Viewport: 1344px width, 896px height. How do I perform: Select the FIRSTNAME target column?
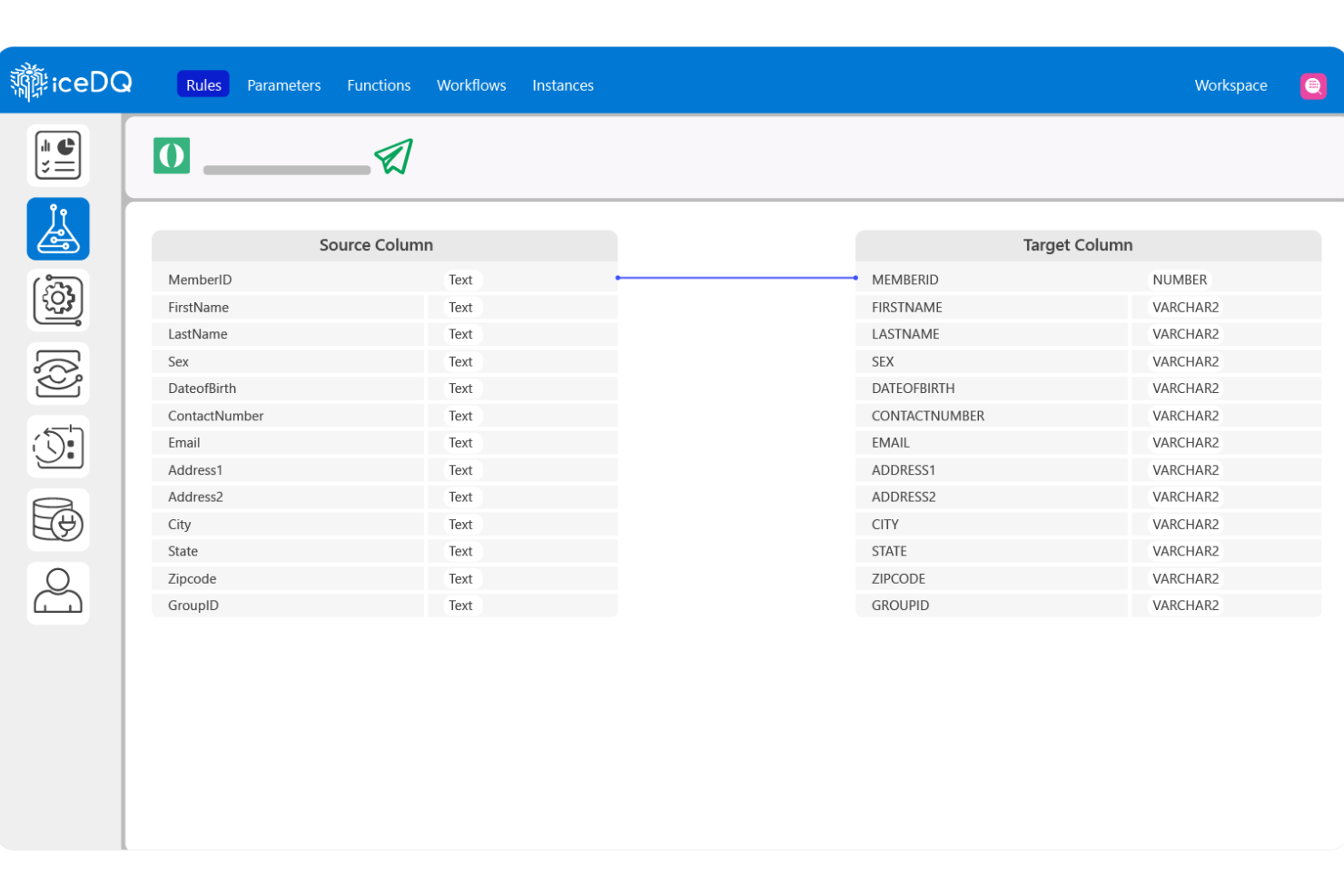click(x=992, y=307)
